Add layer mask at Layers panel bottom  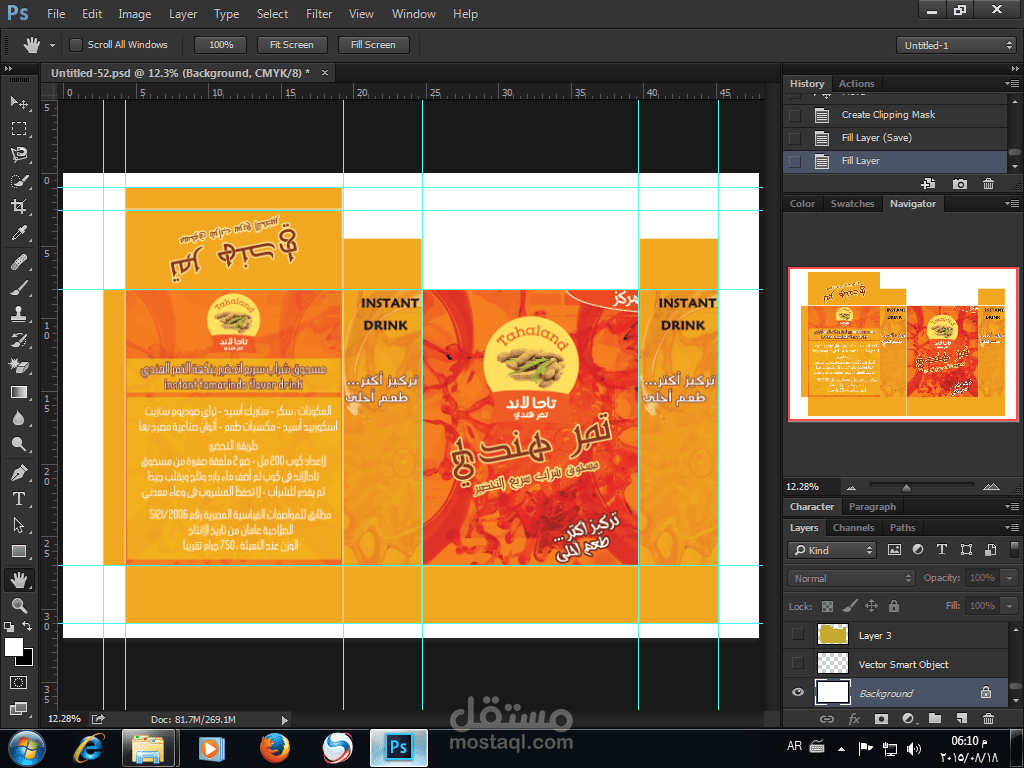881,719
